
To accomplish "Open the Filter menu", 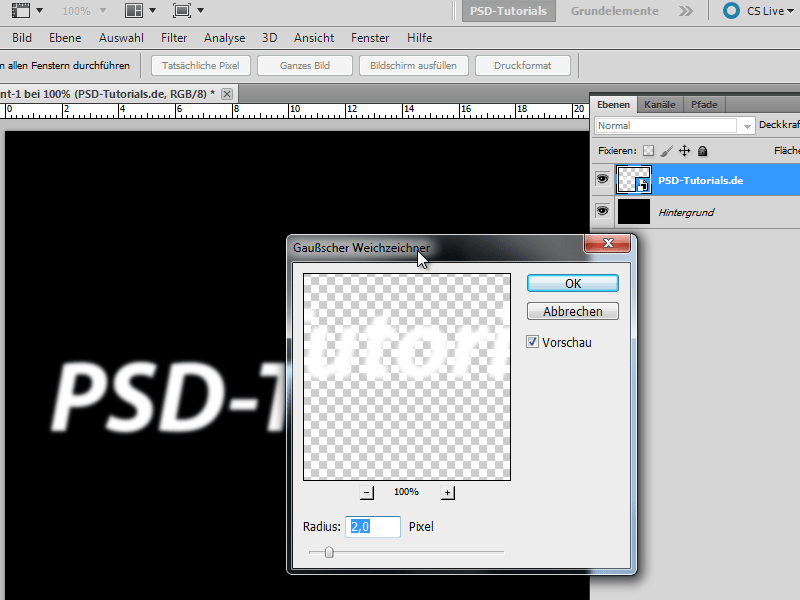I will point(174,38).
